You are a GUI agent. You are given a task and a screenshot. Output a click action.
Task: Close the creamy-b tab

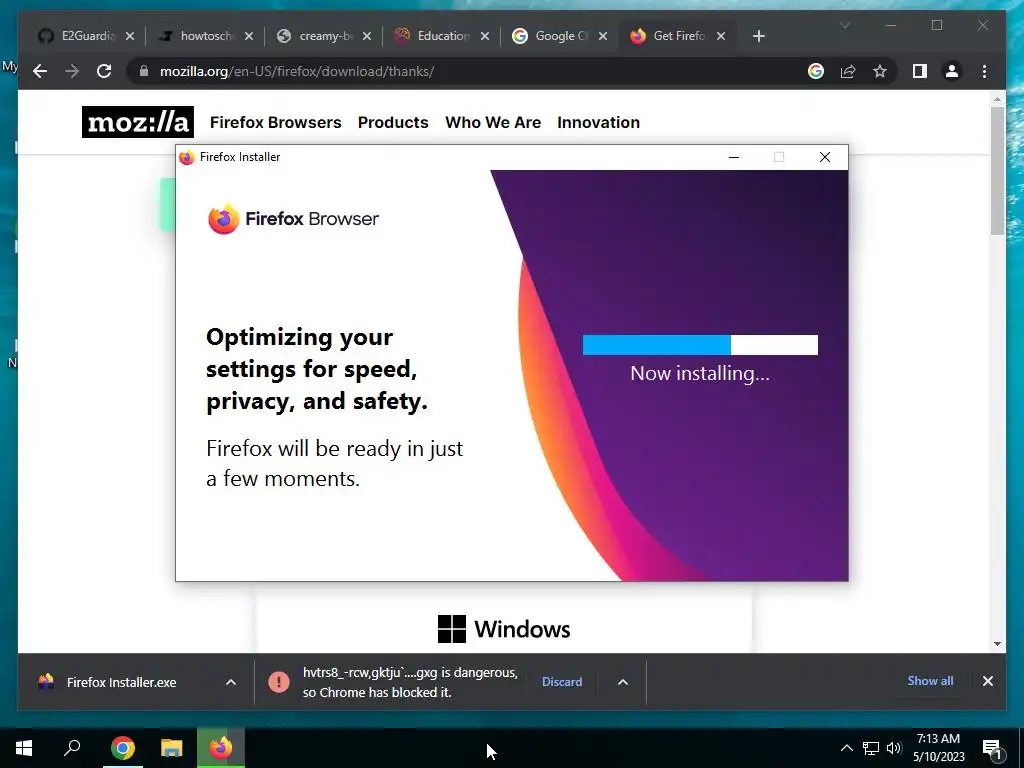[x=367, y=37]
